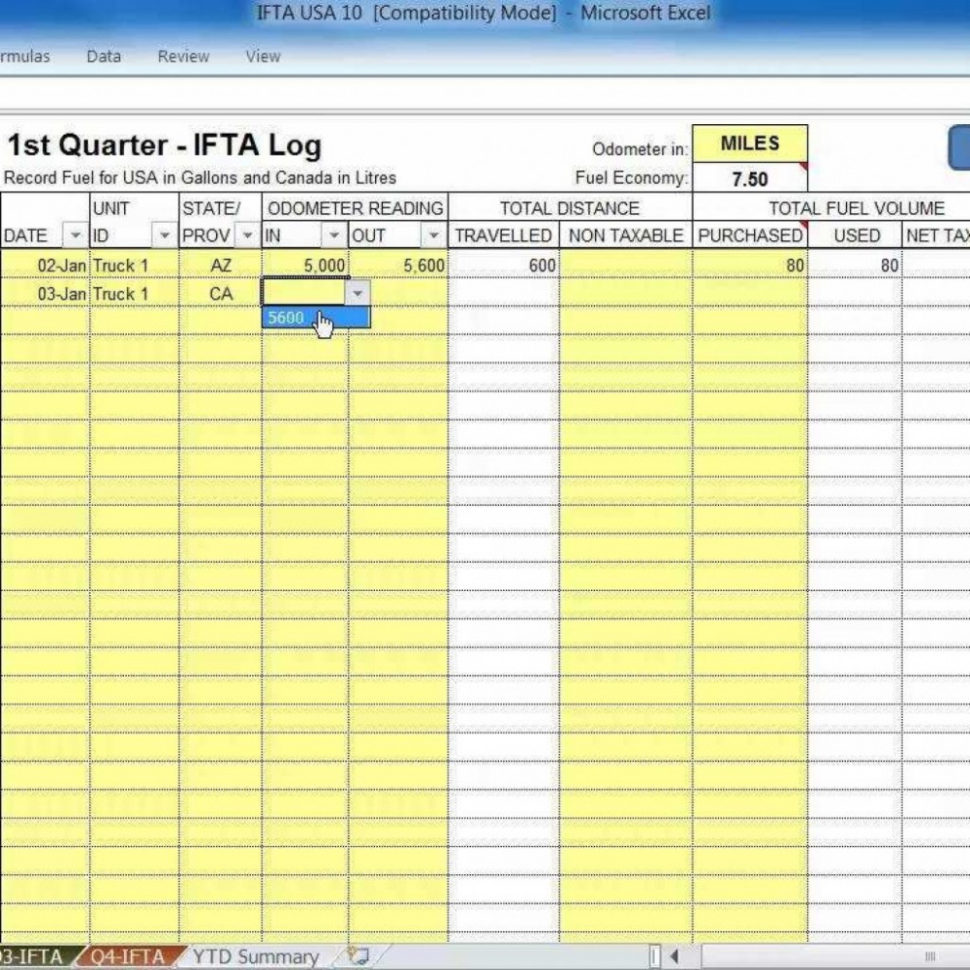Open the STATE/PROV column filter dropdown
The image size is (970, 970).
245,235
